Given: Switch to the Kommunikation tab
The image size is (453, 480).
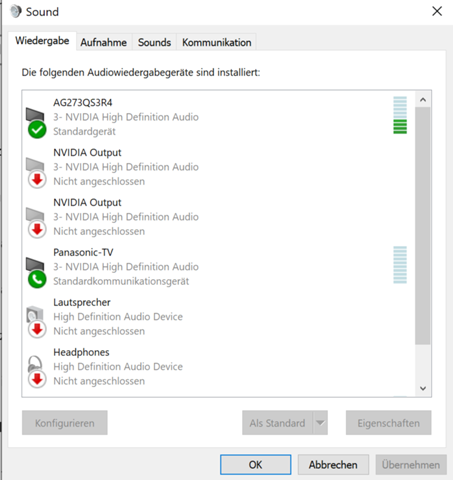Looking at the screenshot, I should point(216,42).
